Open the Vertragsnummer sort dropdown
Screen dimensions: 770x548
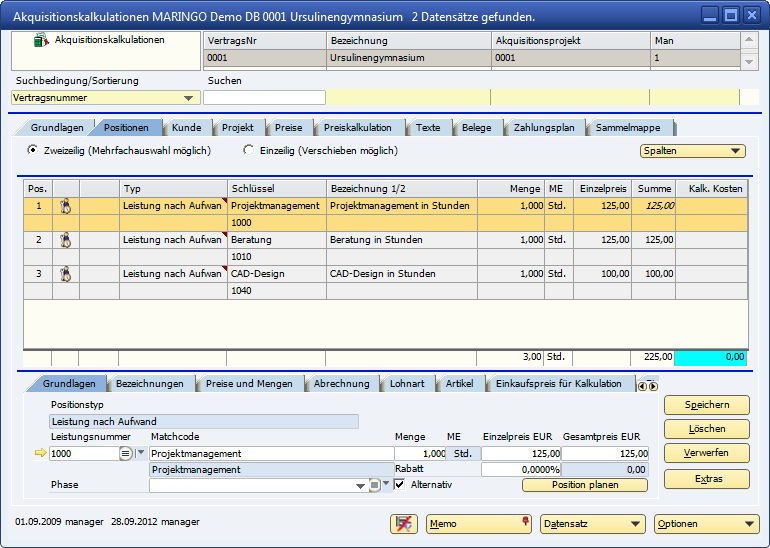tap(189, 98)
